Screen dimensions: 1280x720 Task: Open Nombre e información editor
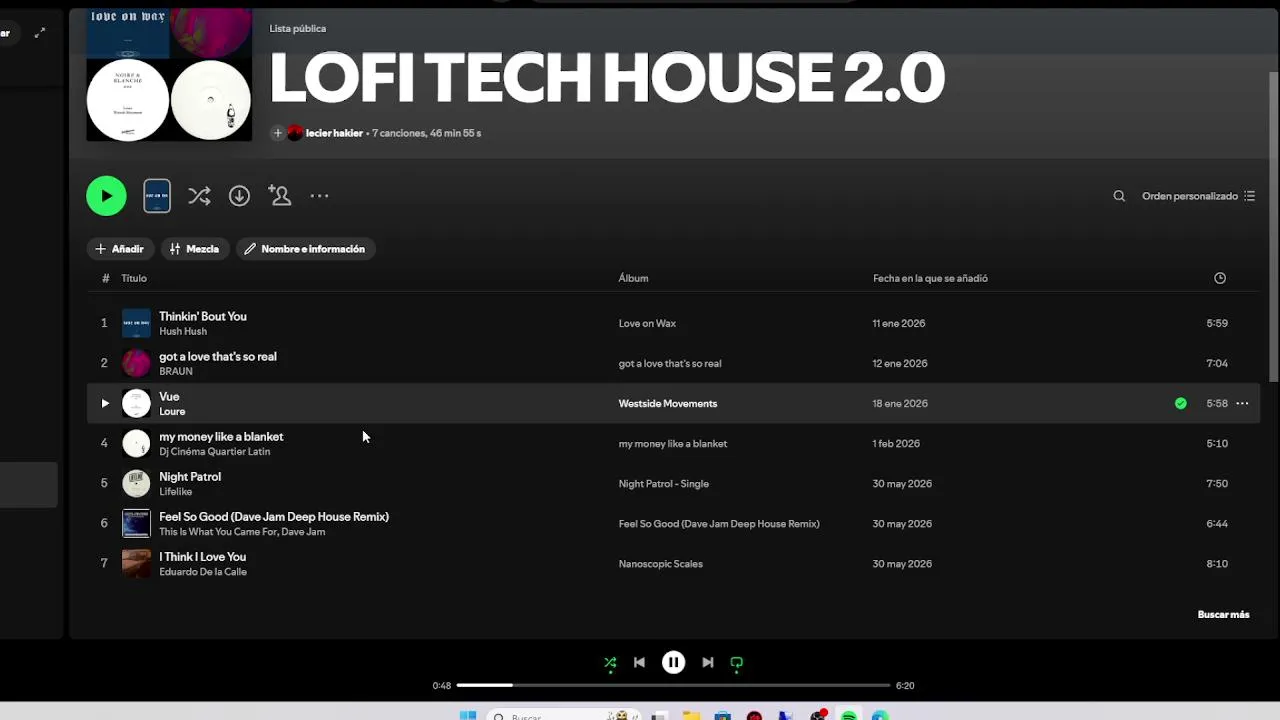coord(305,249)
